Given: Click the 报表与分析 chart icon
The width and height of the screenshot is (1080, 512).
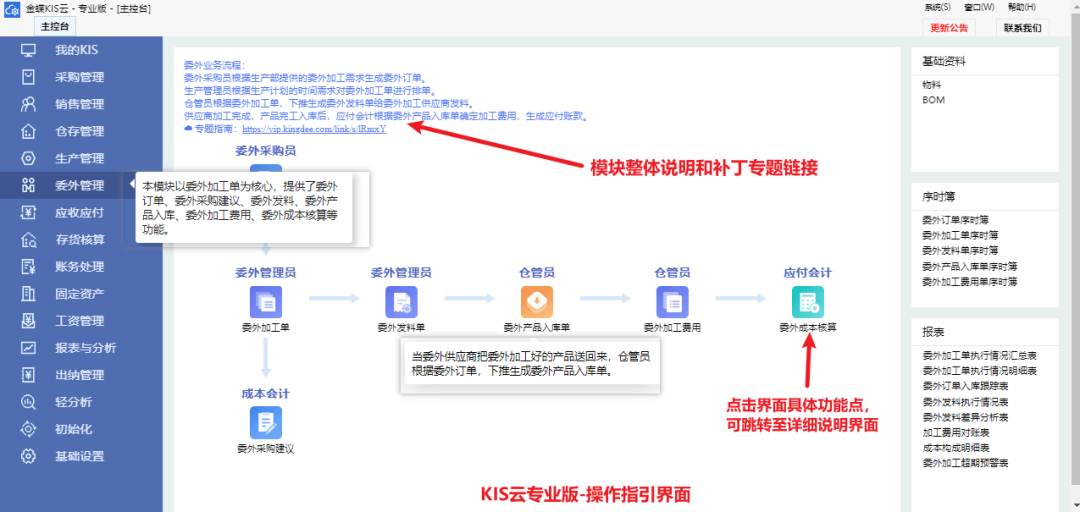Looking at the screenshot, I should (x=28, y=348).
